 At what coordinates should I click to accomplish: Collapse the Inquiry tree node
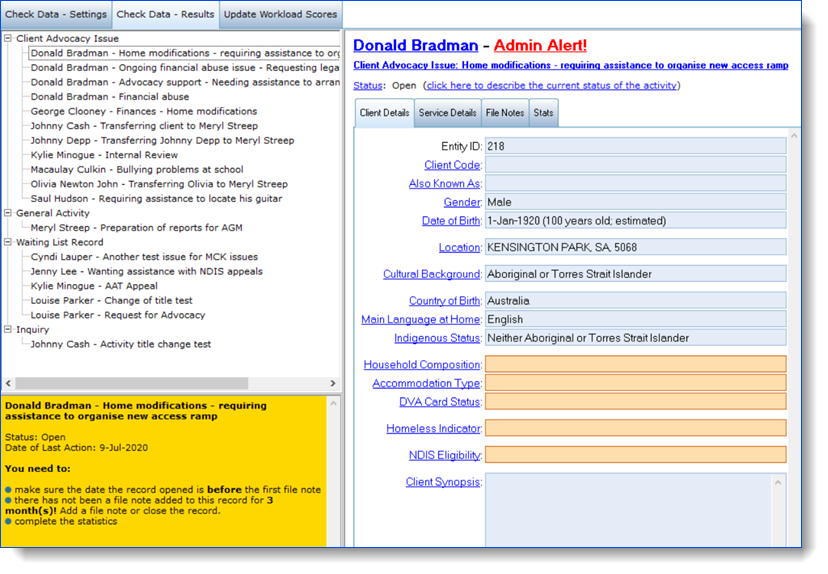pyautogui.click(x=8, y=329)
